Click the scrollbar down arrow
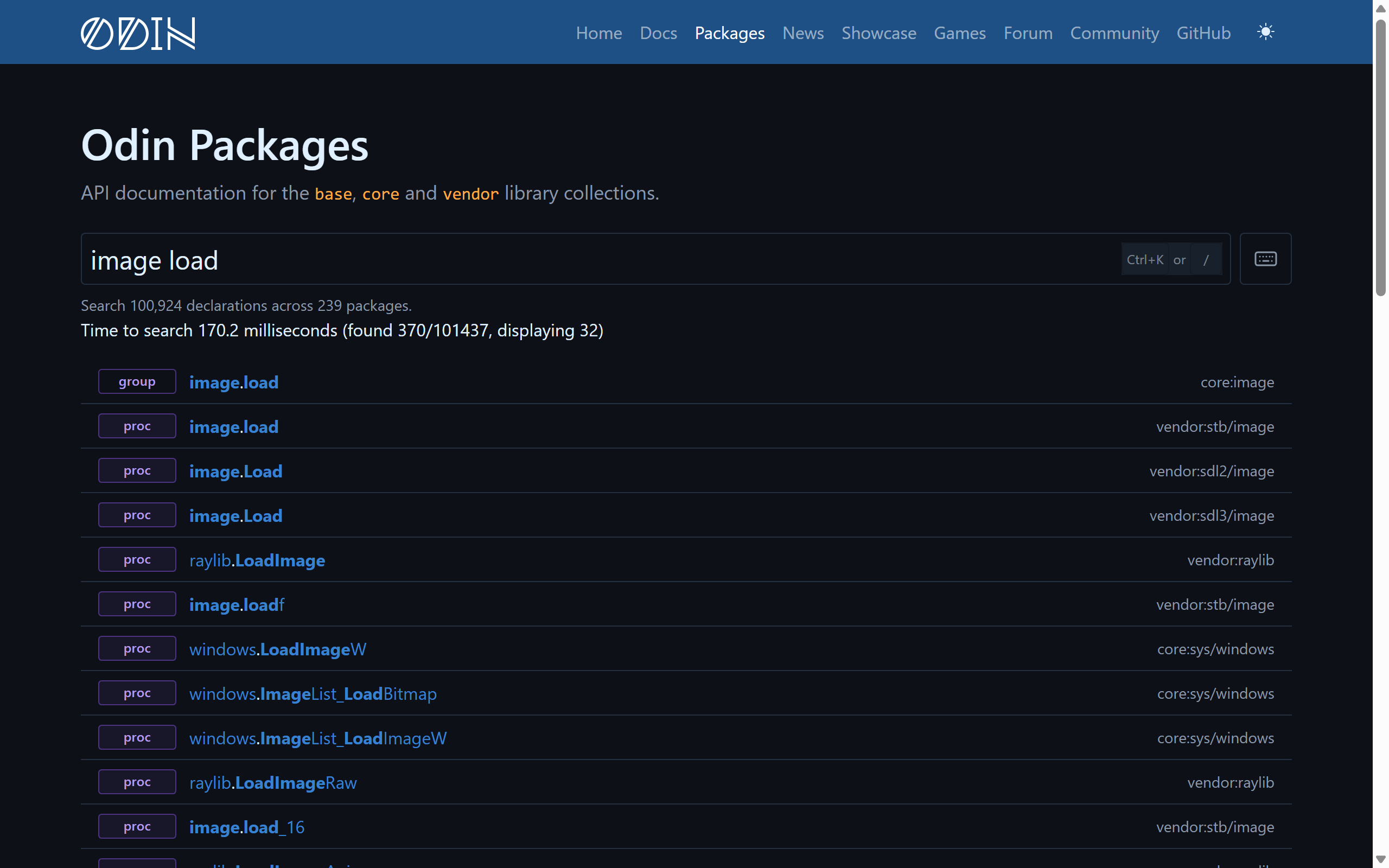Viewport: 1389px width, 868px height. pos(1380,859)
